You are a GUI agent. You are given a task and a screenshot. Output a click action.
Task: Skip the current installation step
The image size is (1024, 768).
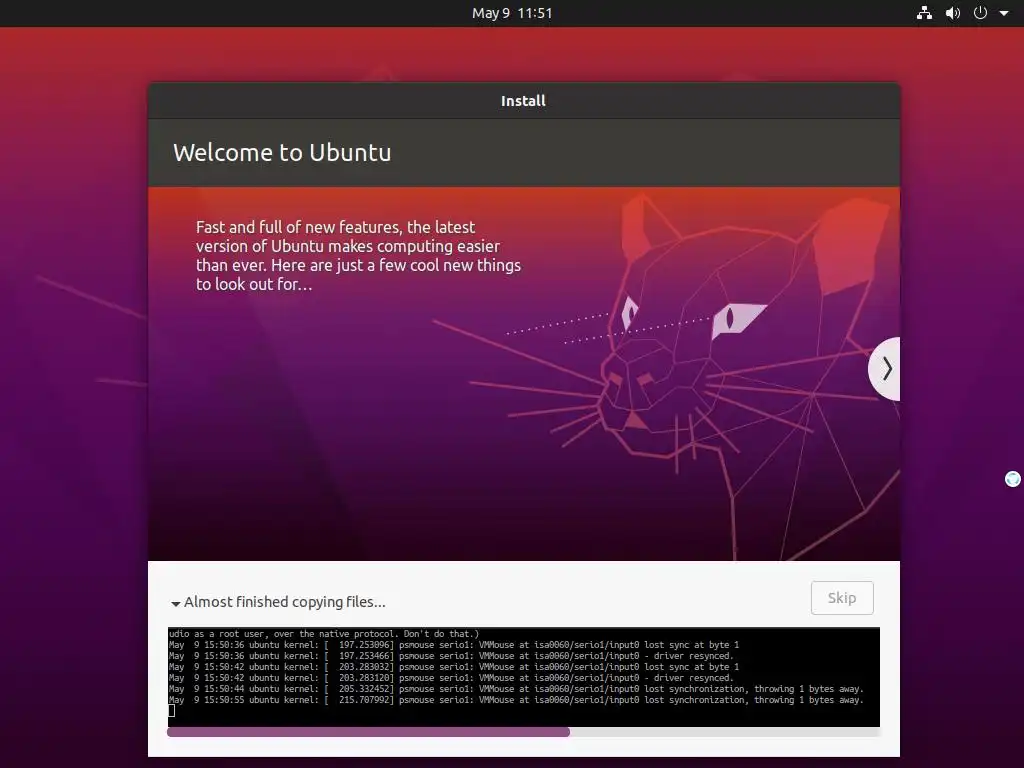(842, 598)
